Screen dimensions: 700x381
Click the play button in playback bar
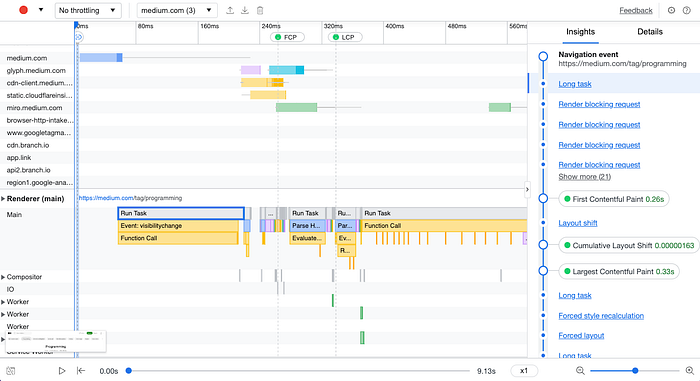pos(62,371)
